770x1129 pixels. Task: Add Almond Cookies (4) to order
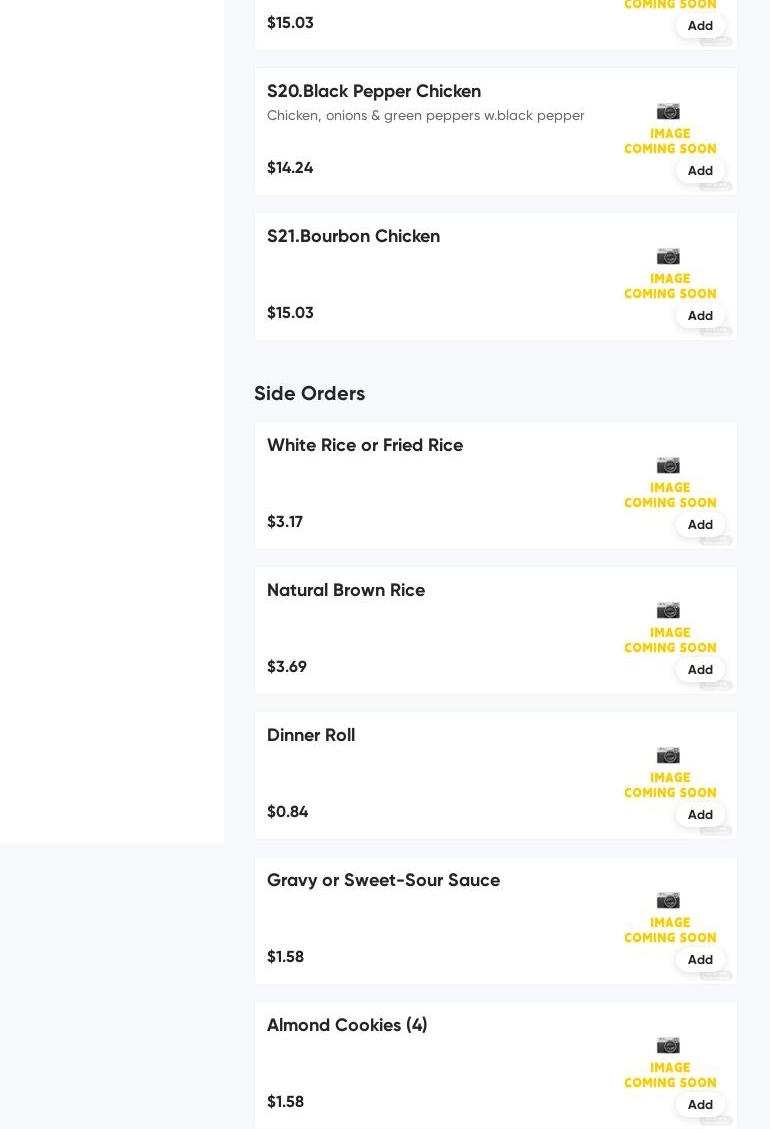click(700, 1105)
